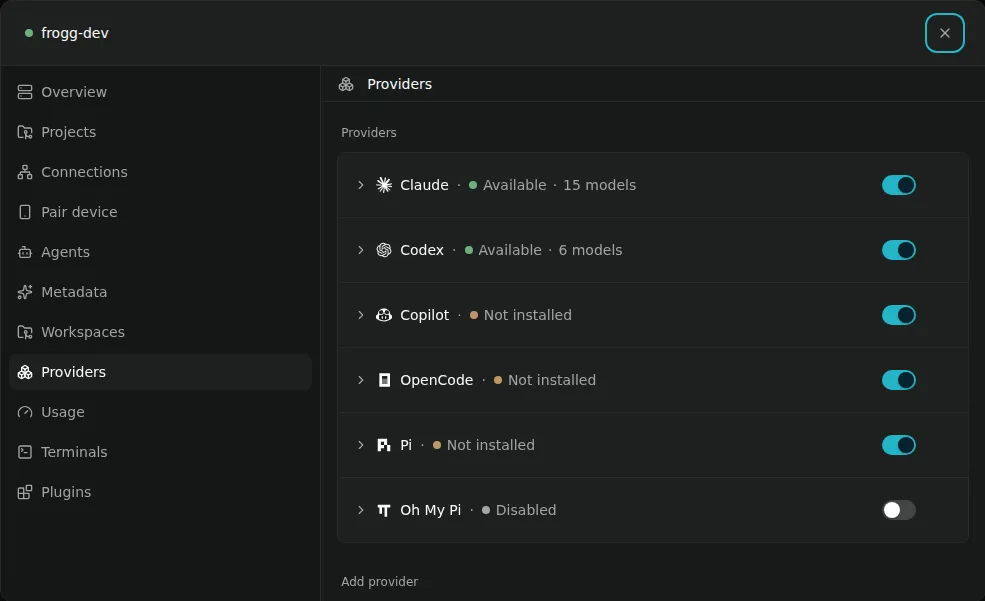Click the Oh My Pi provider name
The width and height of the screenshot is (985, 601).
pos(430,510)
